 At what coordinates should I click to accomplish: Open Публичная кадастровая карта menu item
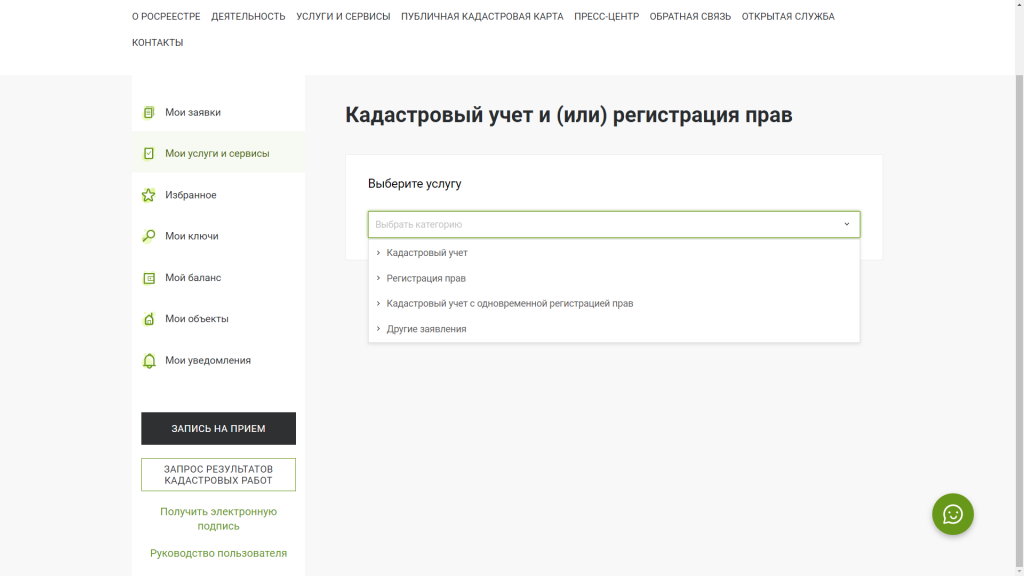(482, 17)
